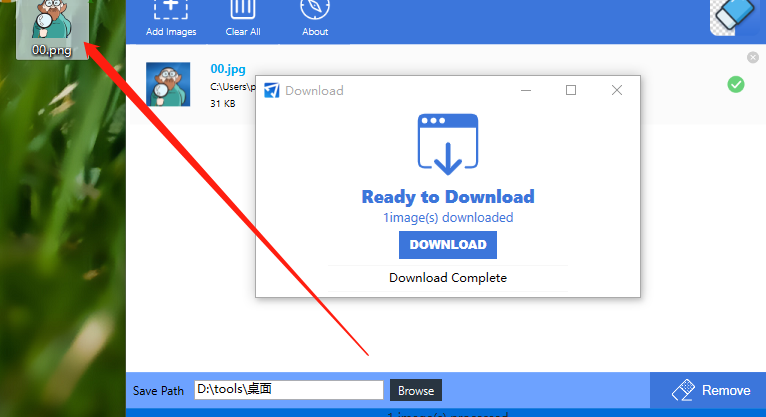
Task: Click the "31 KB" file size text
Action: click(x=223, y=104)
